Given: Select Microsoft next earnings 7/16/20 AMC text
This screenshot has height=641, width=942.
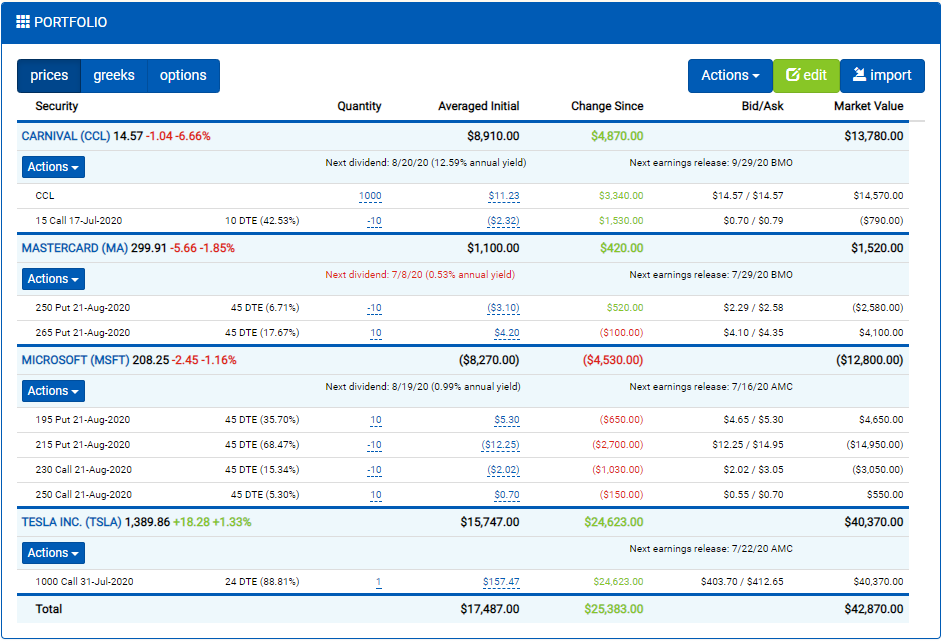Looking at the screenshot, I should (711, 387).
